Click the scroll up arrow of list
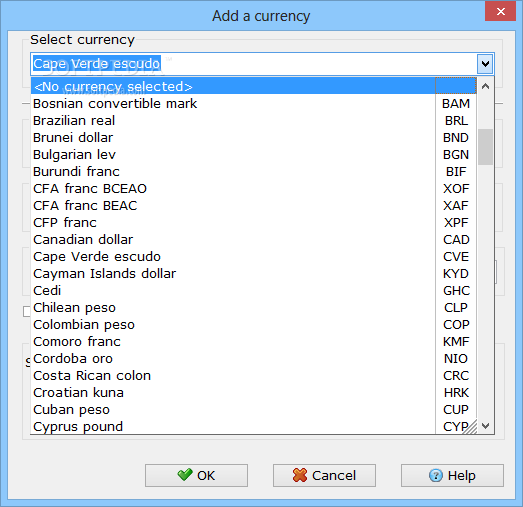This screenshot has height=507, width=523. coord(485,86)
